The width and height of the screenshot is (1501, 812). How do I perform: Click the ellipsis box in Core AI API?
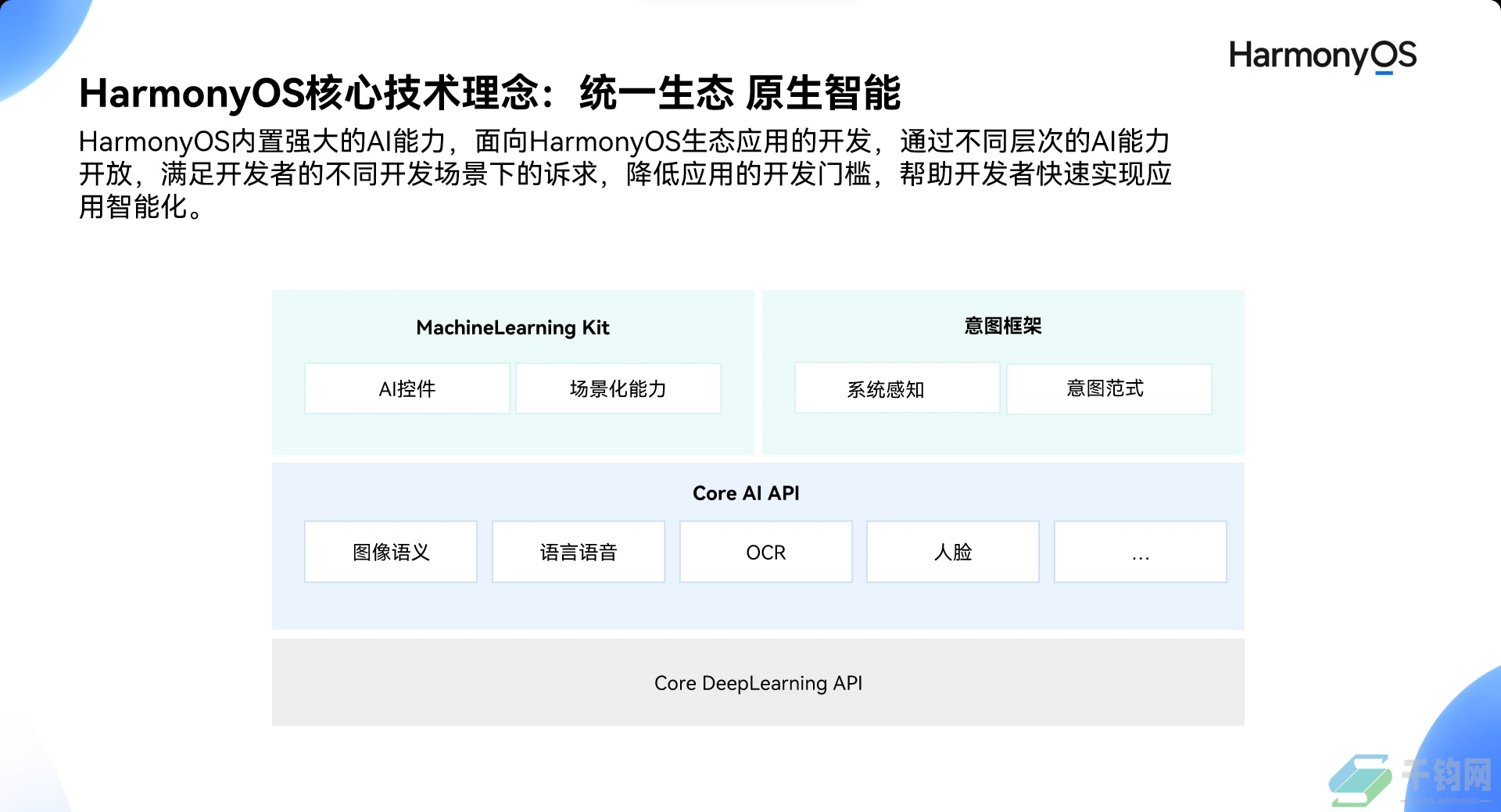pos(1141,552)
